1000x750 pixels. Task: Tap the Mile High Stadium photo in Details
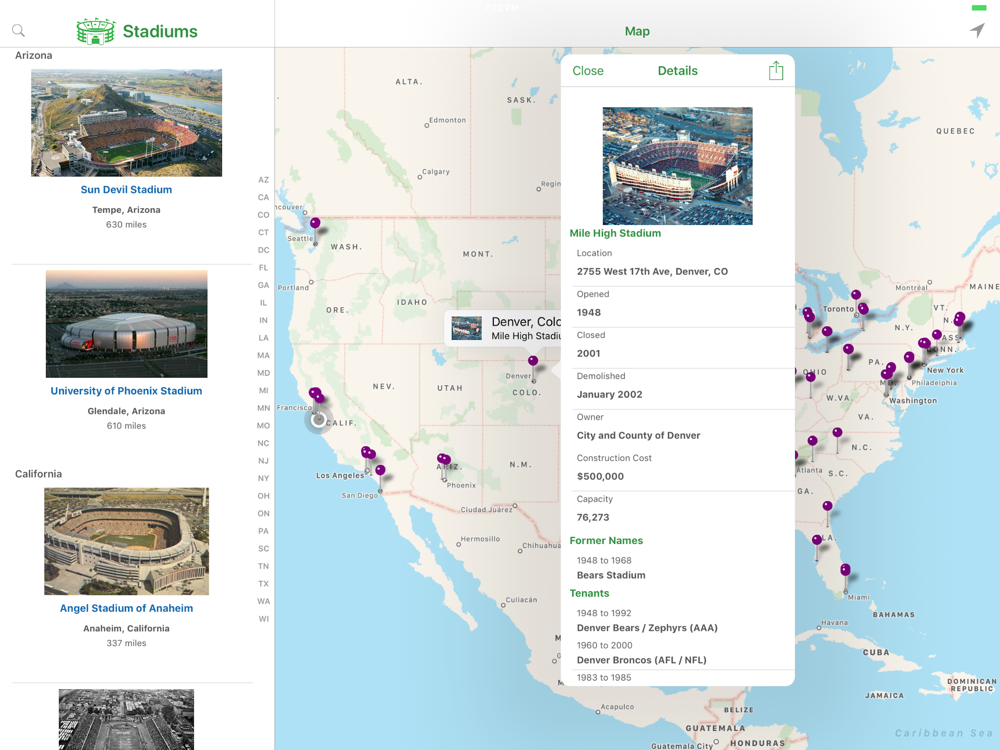(677, 166)
